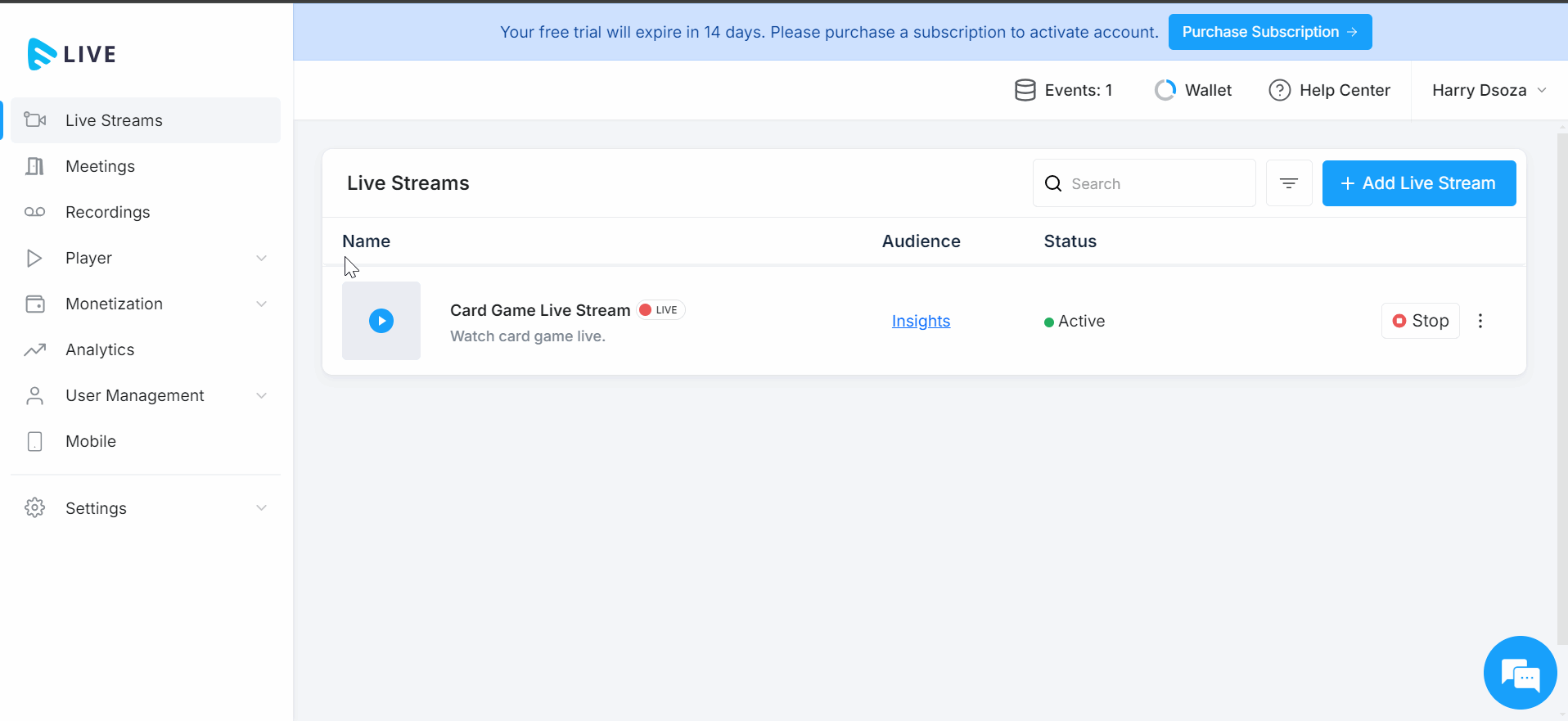Navigate to Analytics in the sidebar
The height and width of the screenshot is (721, 1568).
pyautogui.click(x=100, y=349)
